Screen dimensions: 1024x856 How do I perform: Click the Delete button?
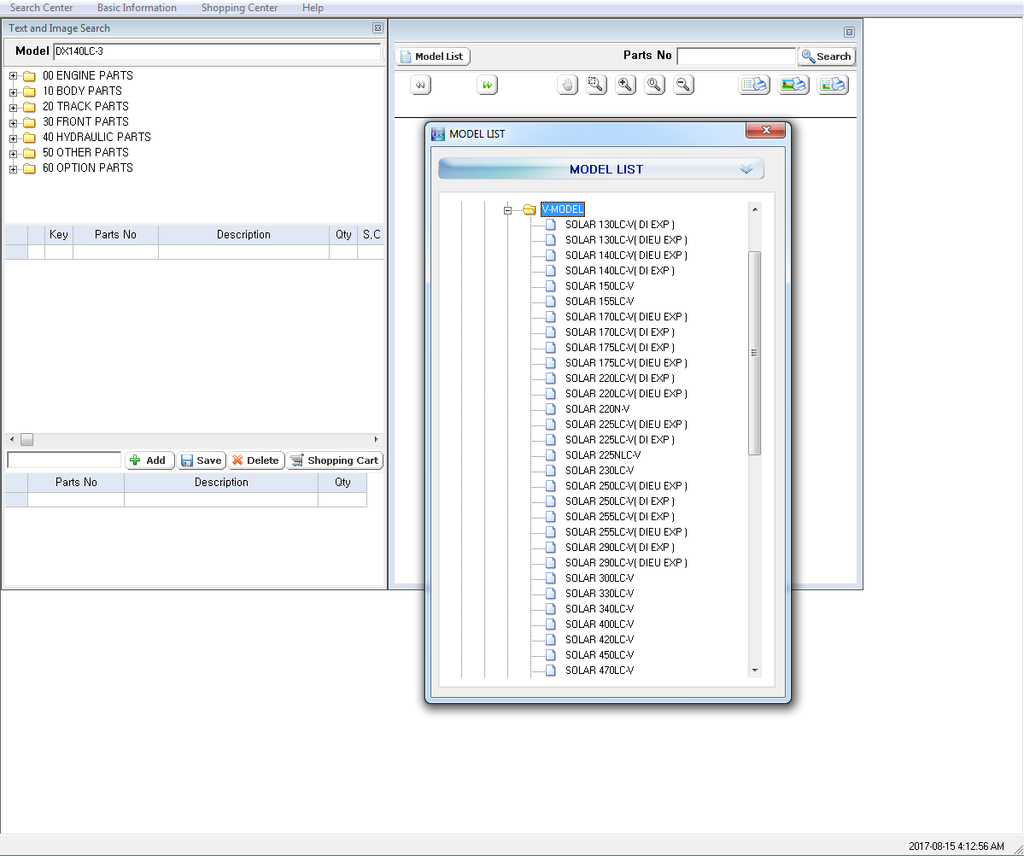(256, 460)
